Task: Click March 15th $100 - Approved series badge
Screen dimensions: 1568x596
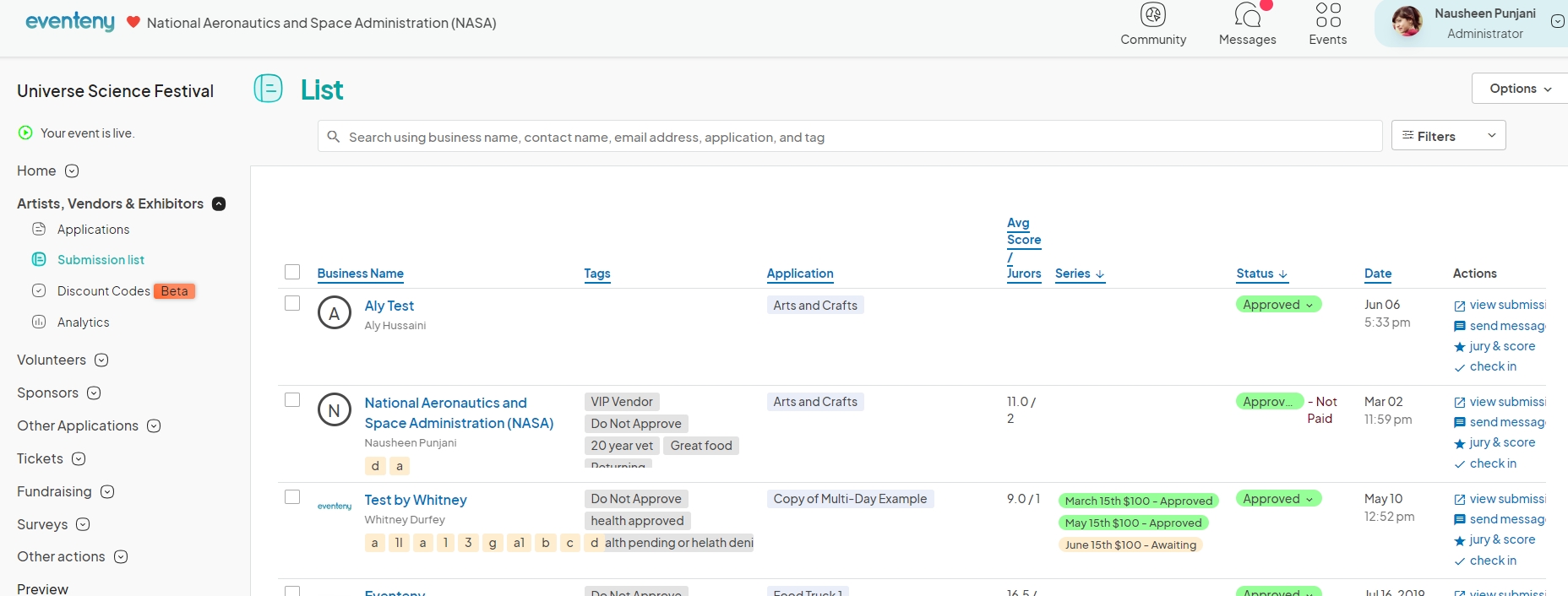Action: click(x=1139, y=501)
